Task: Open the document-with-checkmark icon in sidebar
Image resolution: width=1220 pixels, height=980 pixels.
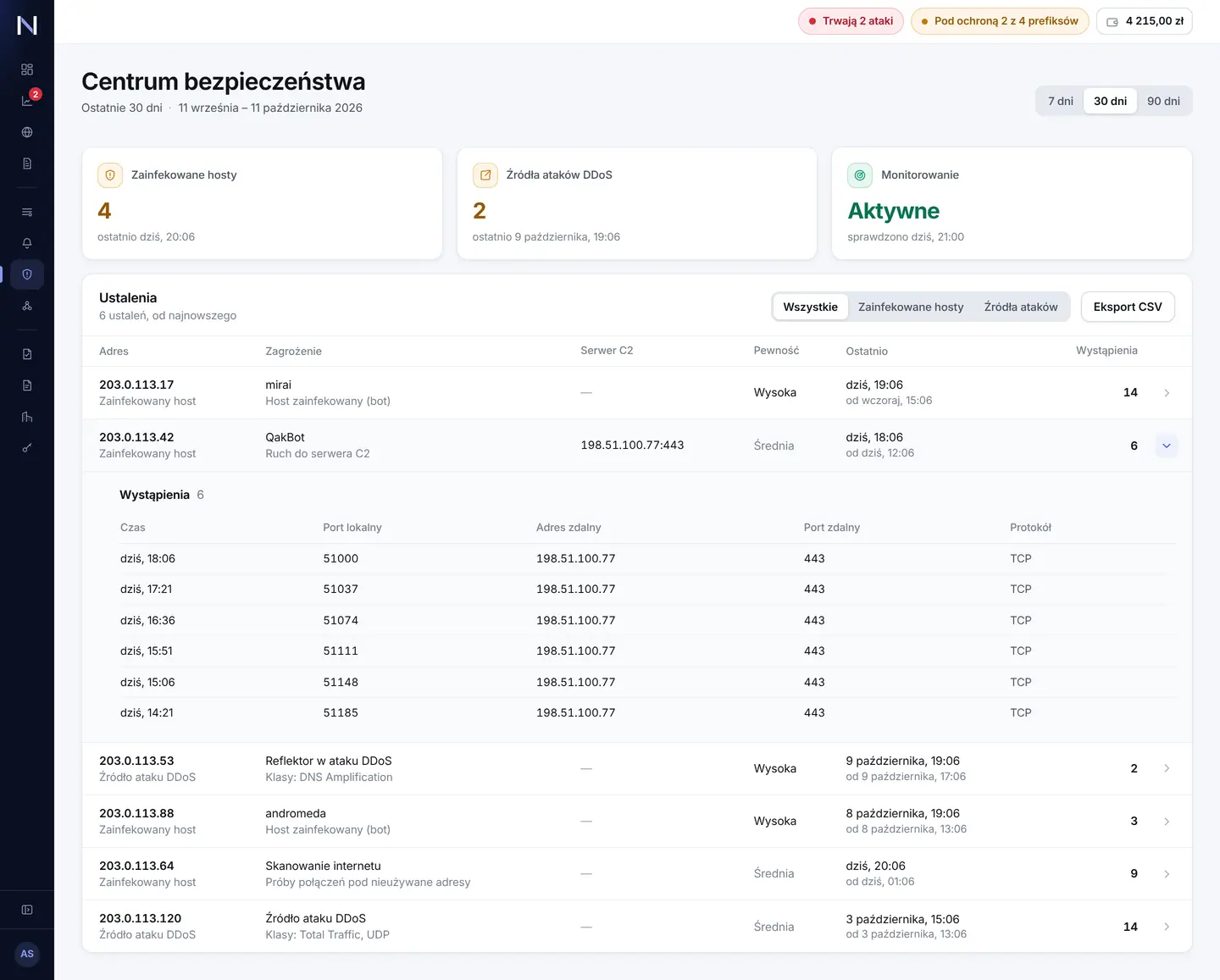Action: [27, 354]
